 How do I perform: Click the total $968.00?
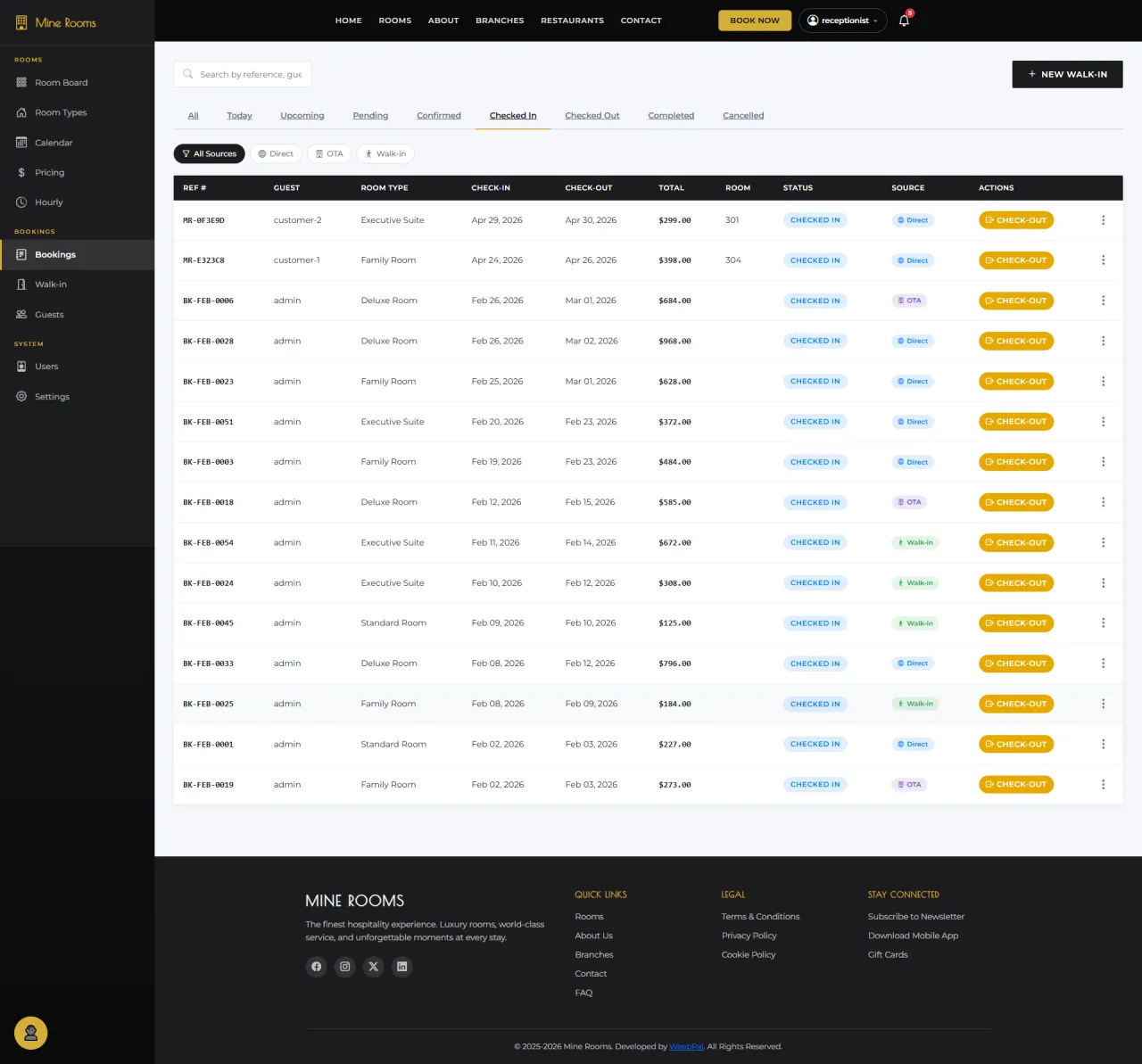674,342
